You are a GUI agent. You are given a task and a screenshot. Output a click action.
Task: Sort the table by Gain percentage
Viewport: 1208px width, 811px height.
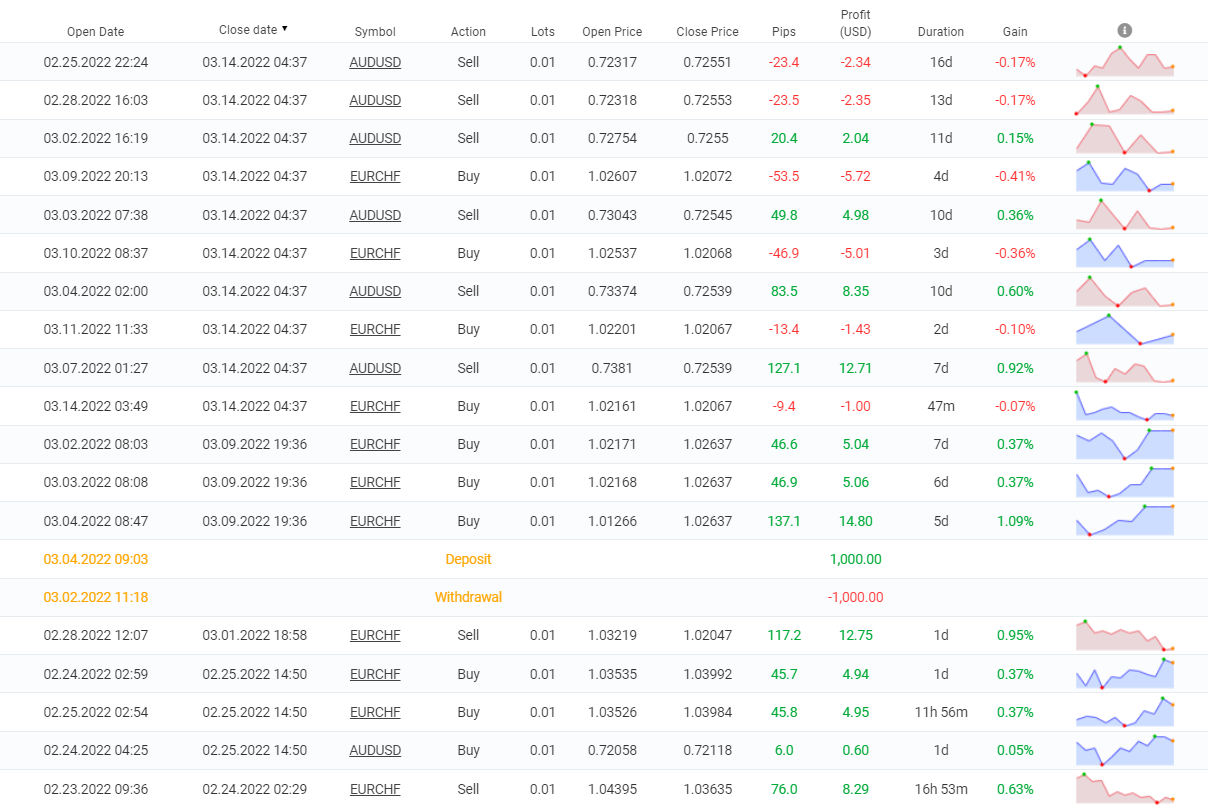[x=1014, y=31]
